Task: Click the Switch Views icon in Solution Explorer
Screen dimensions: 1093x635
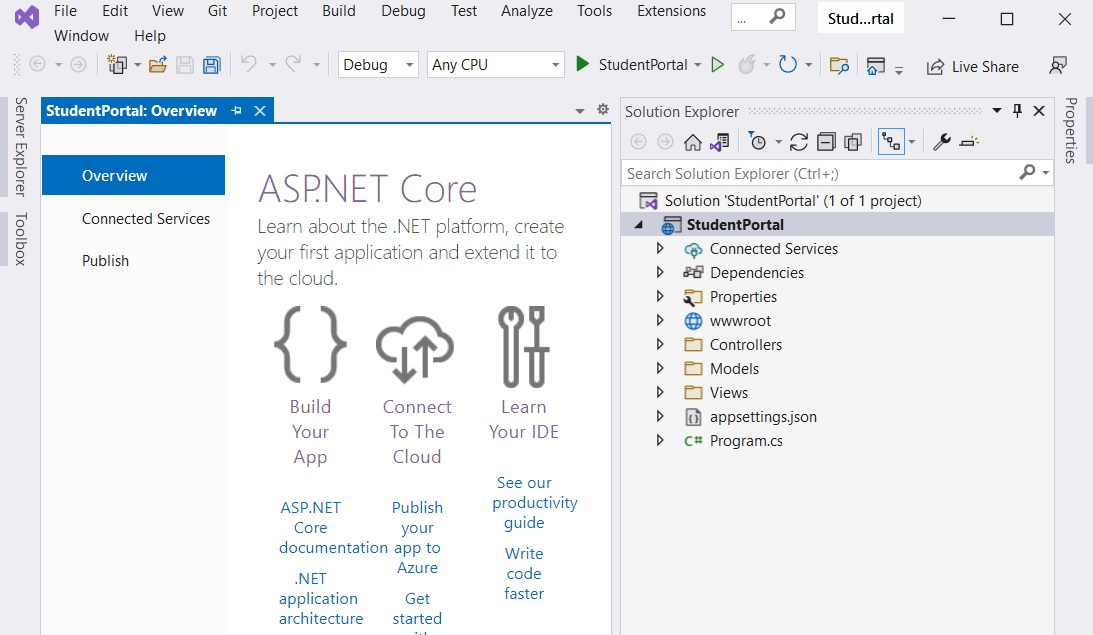Action: pyautogui.click(x=719, y=142)
